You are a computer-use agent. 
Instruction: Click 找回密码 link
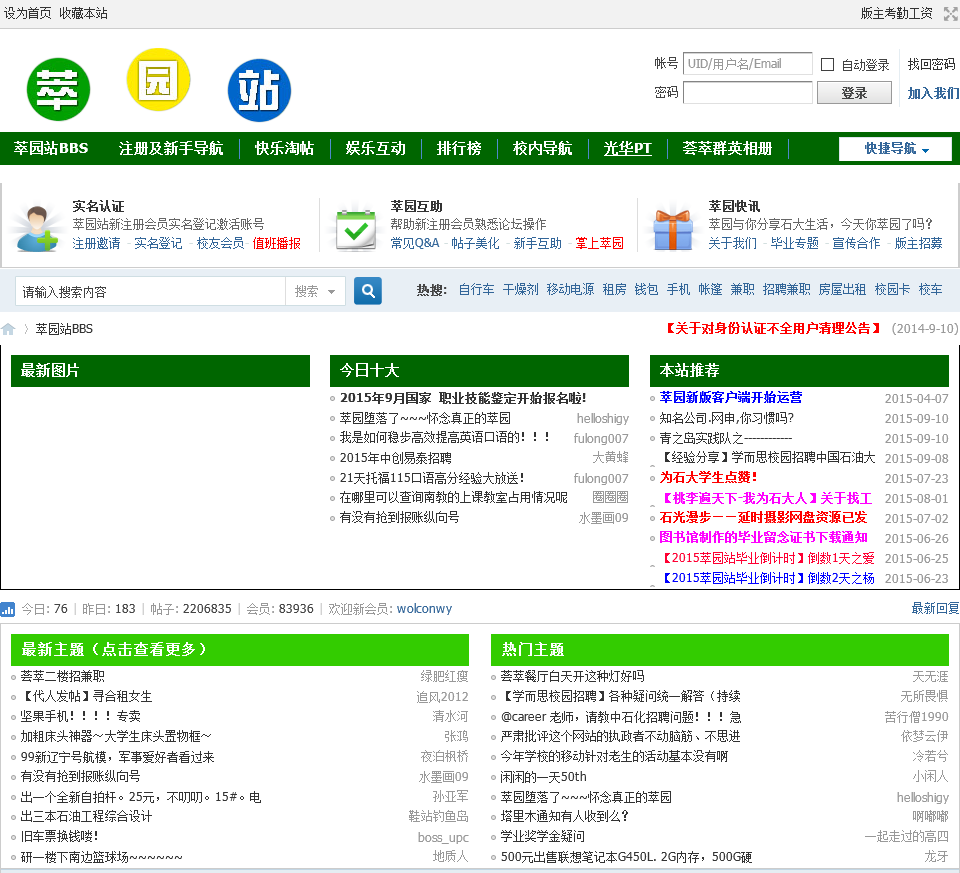point(931,64)
